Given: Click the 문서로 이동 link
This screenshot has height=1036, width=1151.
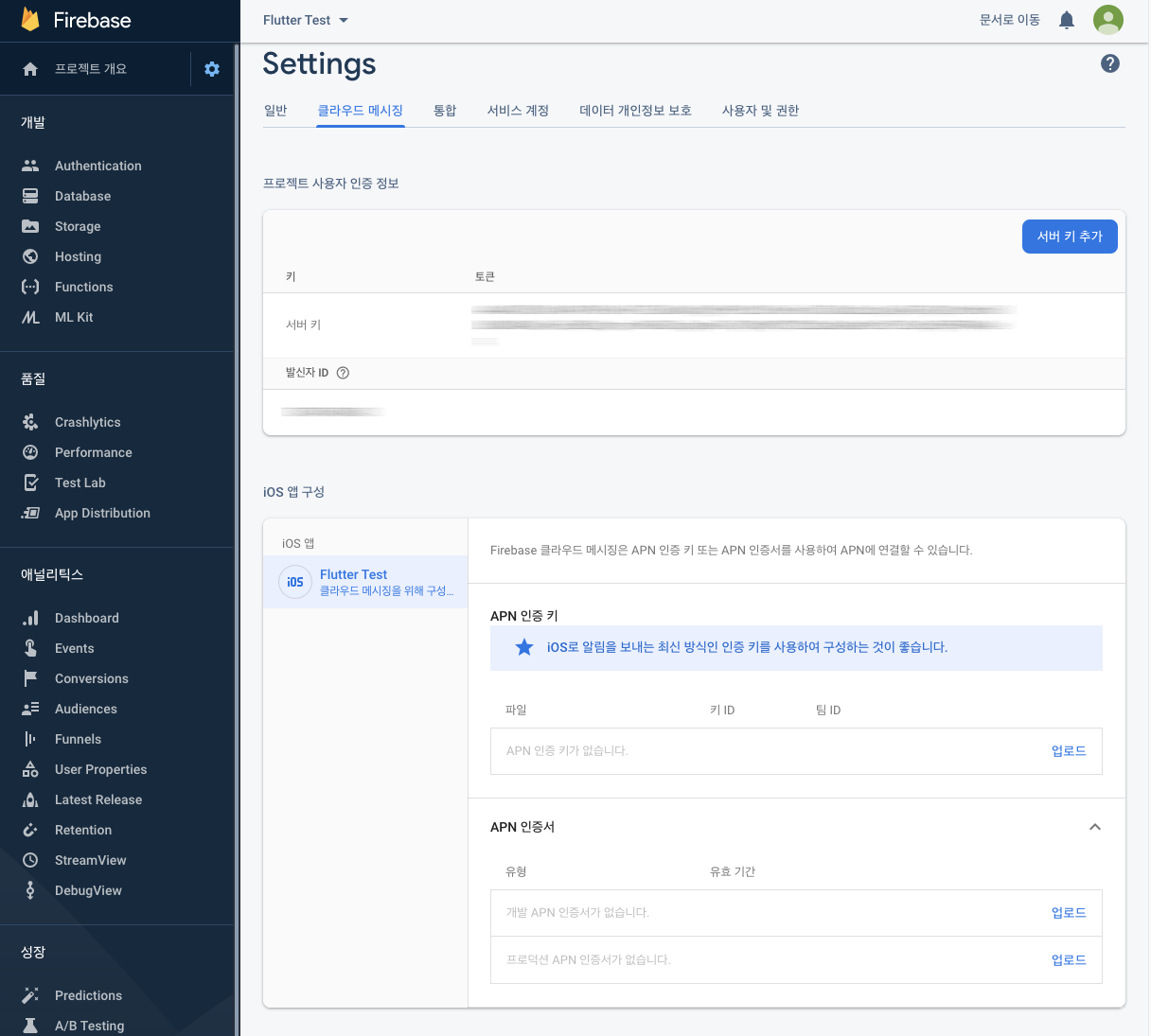Looking at the screenshot, I should click(1010, 20).
